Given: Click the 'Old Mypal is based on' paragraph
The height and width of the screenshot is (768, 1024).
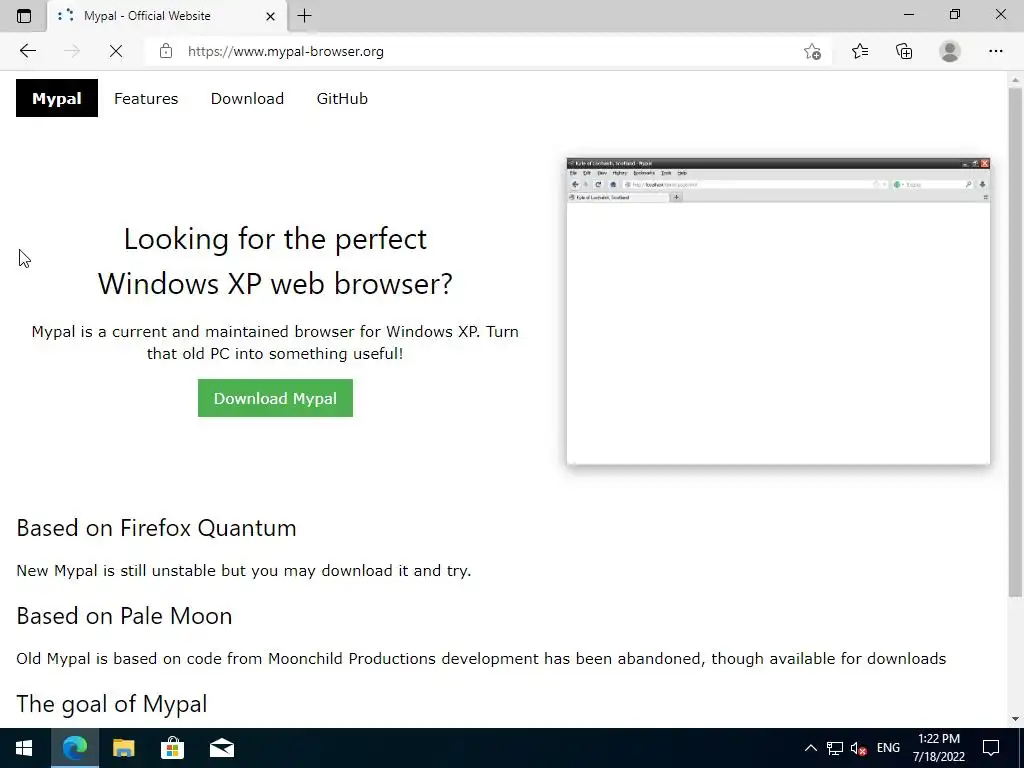Looking at the screenshot, I should coord(481,658).
